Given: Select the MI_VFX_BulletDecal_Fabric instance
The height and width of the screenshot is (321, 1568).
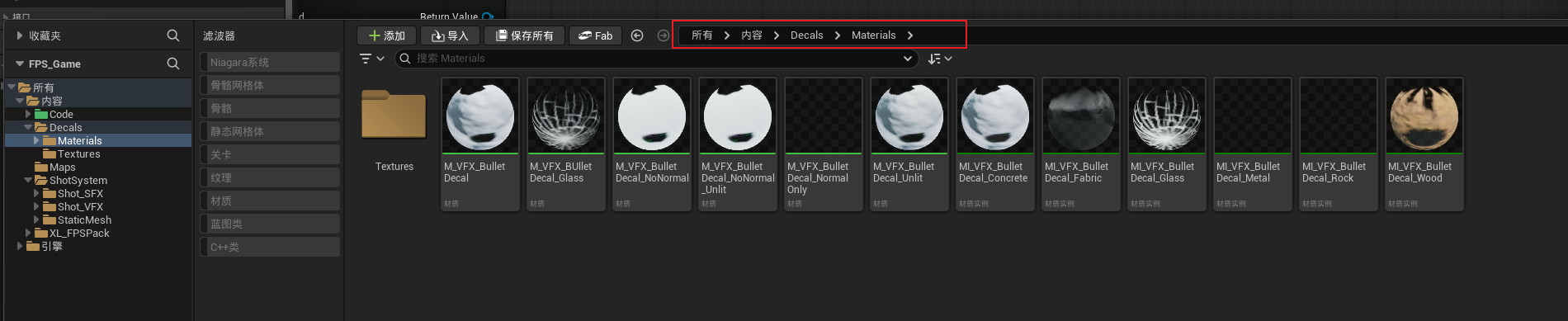Looking at the screenshot, I should (1081, 144).
